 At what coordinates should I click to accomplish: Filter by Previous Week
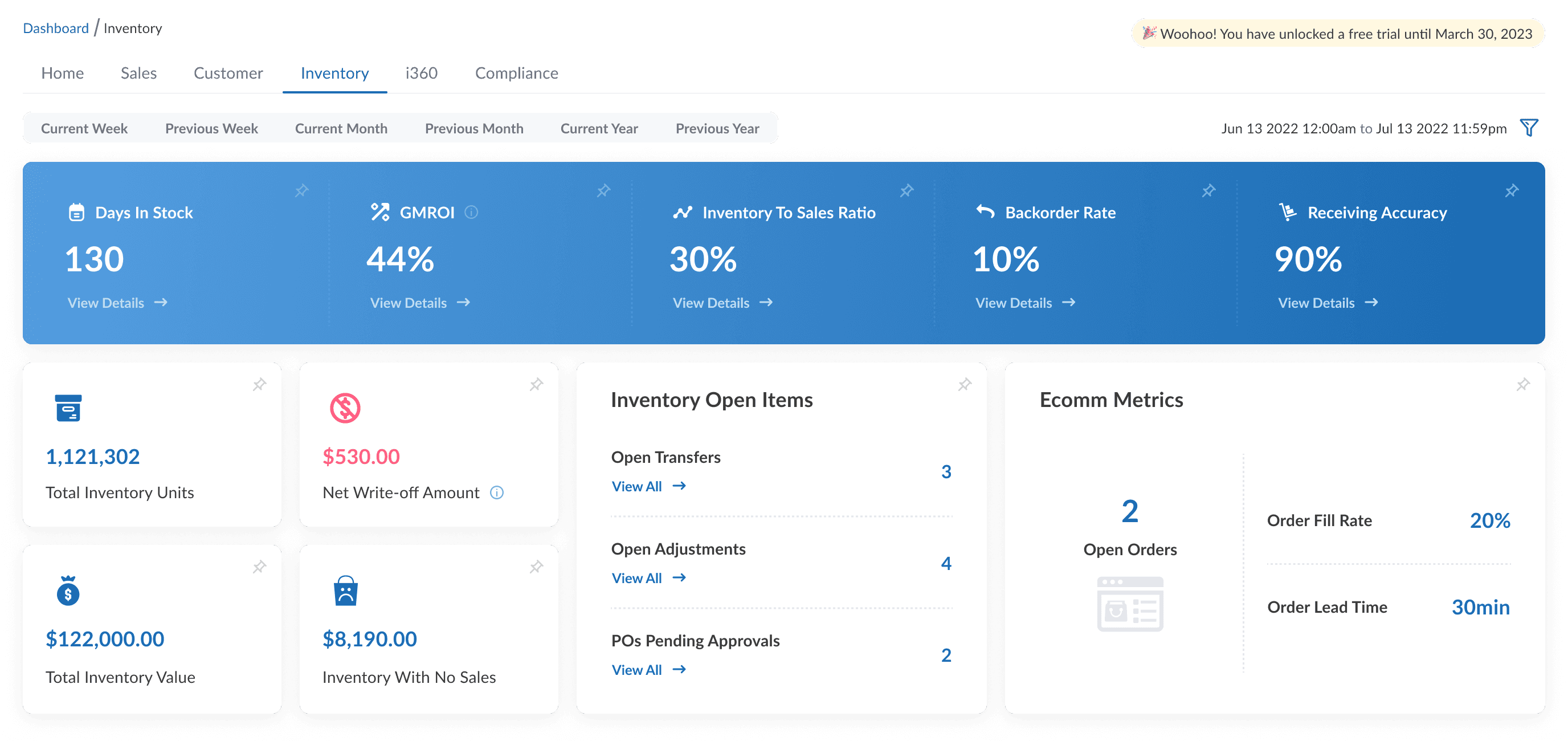[x=212, y=128]
